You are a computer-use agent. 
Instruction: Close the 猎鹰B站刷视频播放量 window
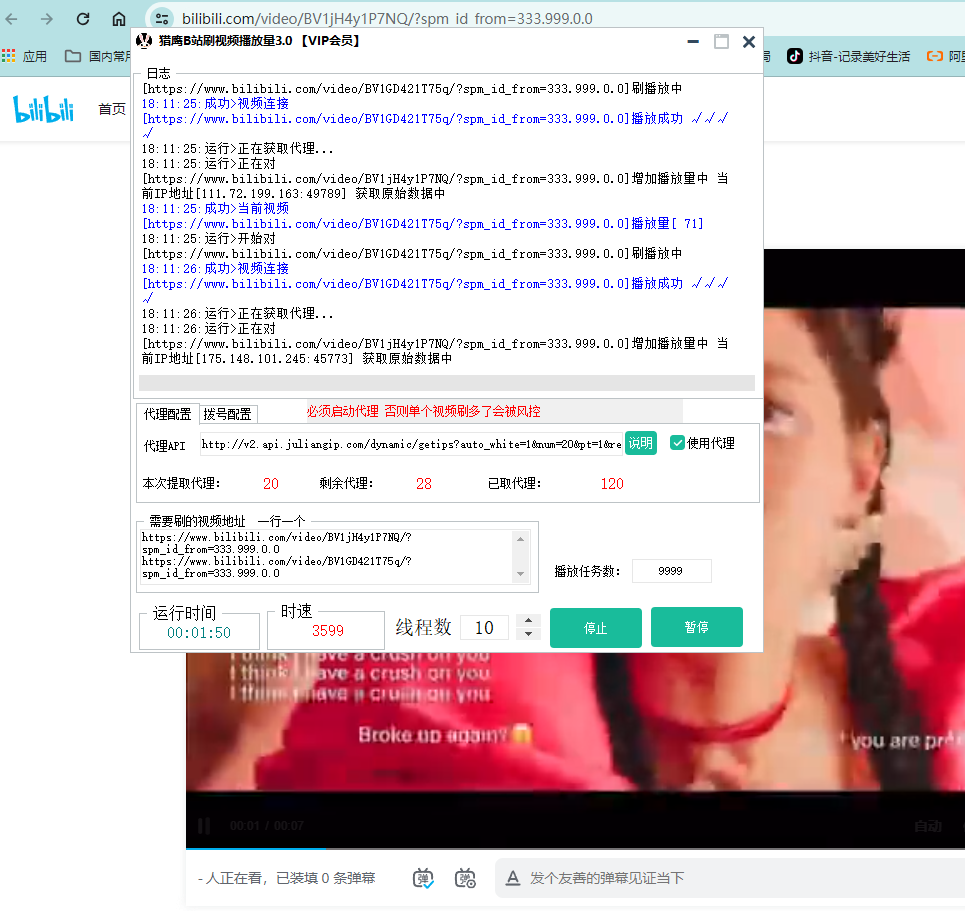point(748,41)
